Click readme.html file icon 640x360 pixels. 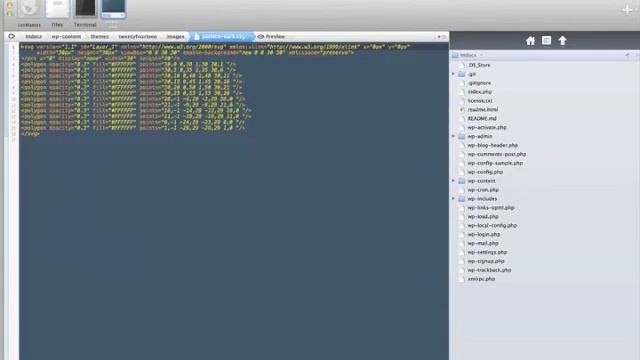click(x=462, y=109)
